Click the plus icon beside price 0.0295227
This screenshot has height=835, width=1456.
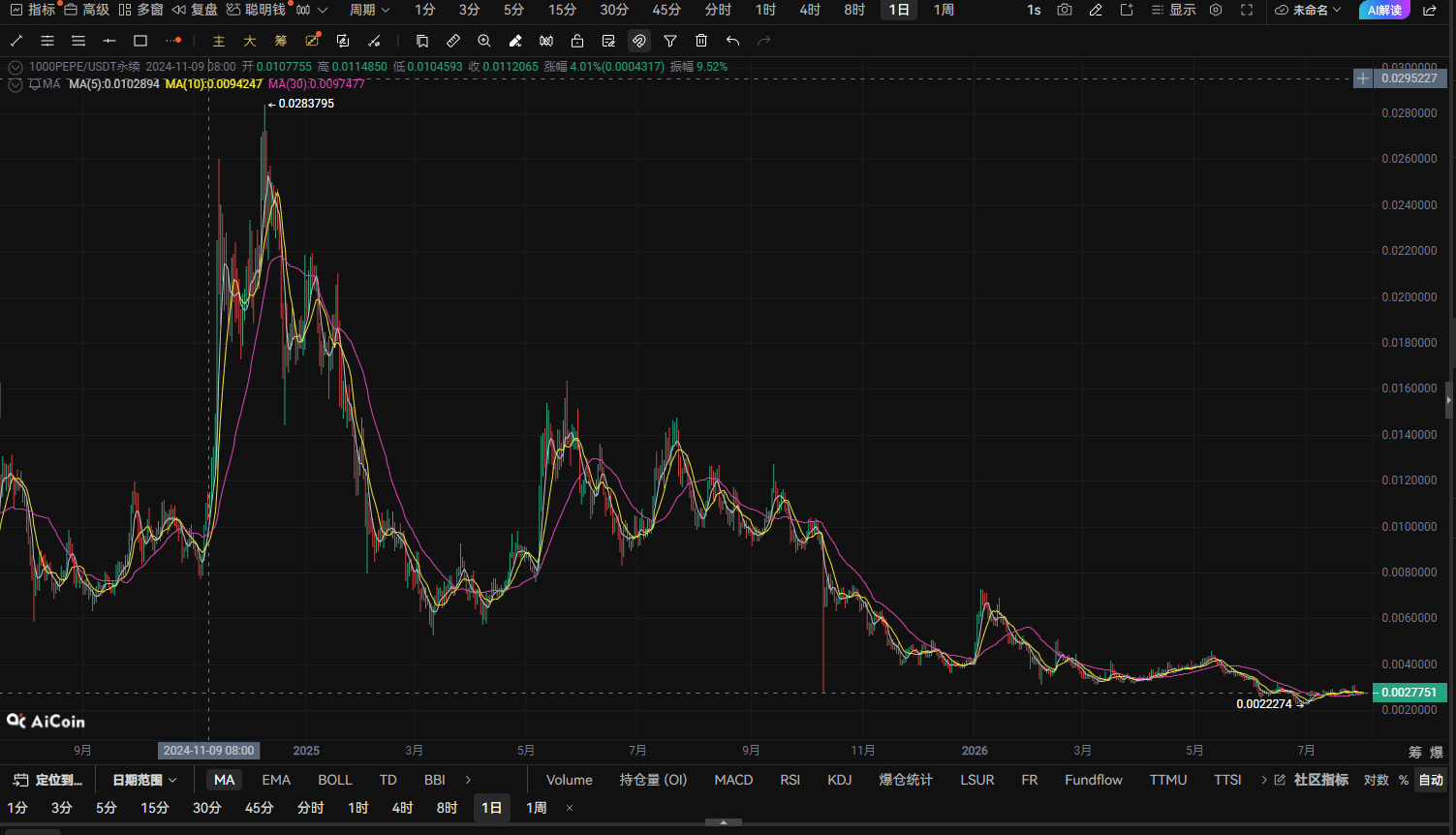click(x=1363, y=78)
